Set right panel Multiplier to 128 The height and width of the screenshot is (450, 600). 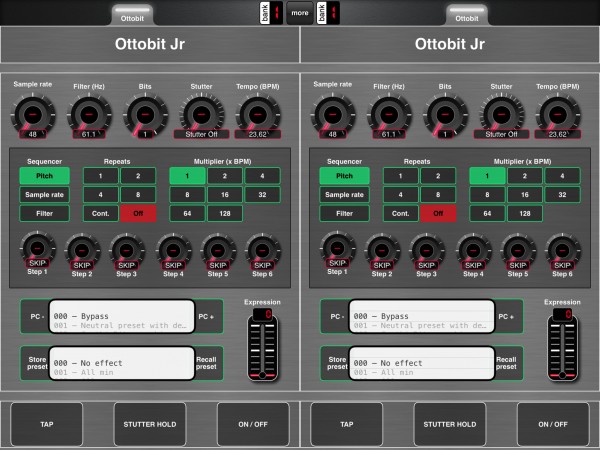[x=525, y=214]
